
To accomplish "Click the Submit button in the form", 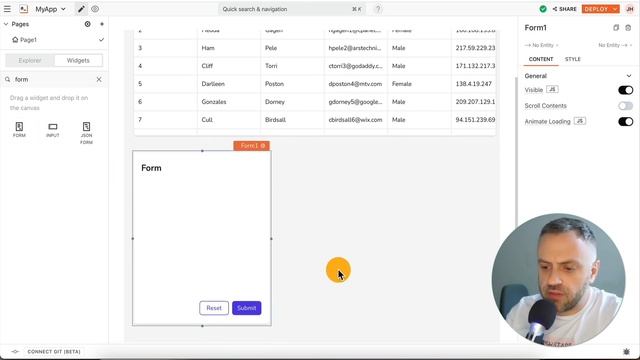I will coord(247,308).
